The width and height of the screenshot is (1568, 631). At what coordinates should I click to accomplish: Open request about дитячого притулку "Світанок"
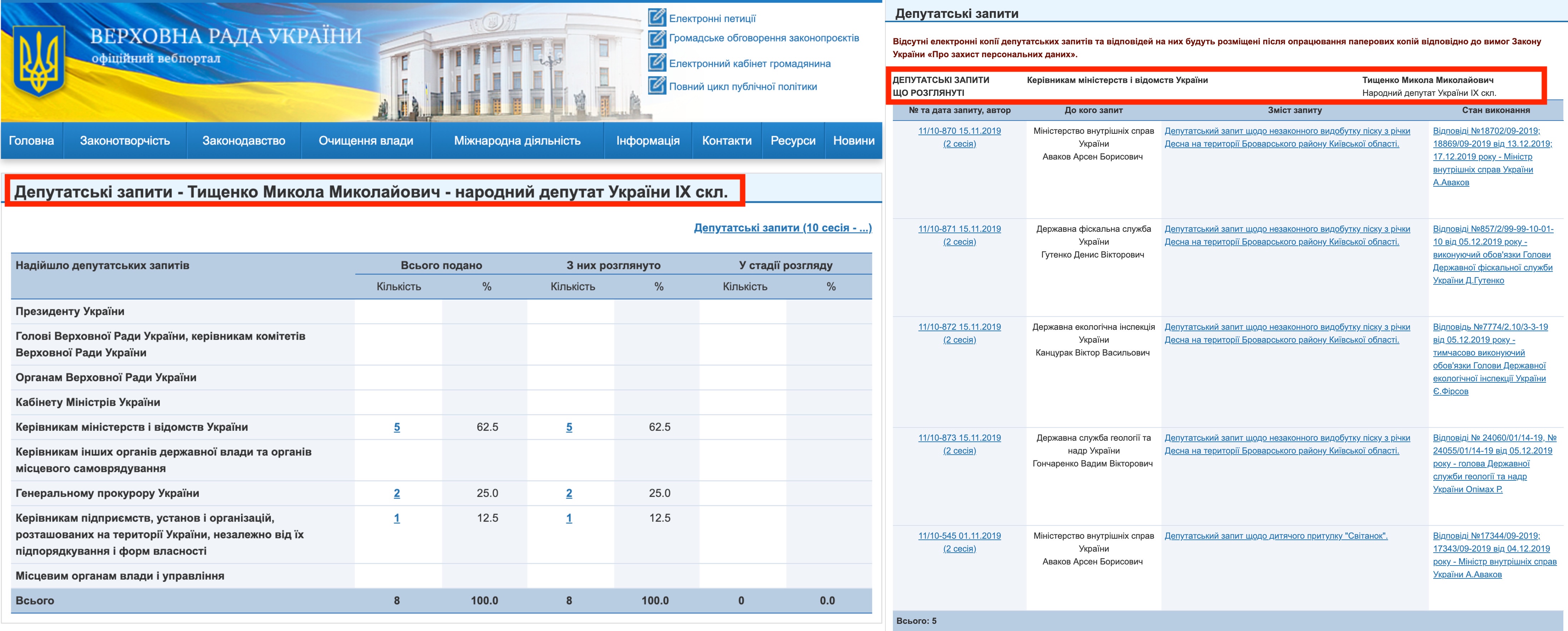coord(1276,536)
